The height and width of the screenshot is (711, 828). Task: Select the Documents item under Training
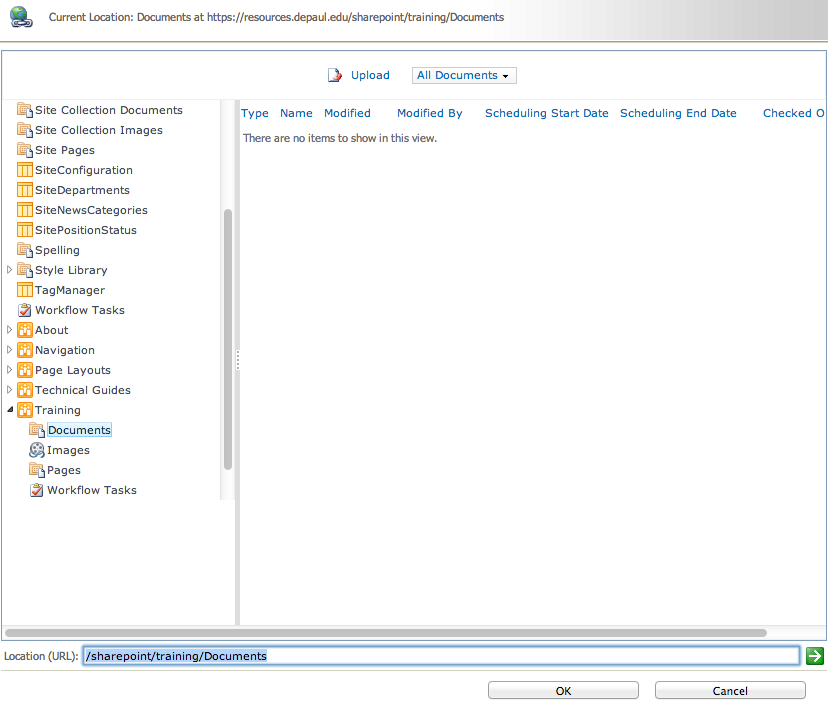pos(79,430)
